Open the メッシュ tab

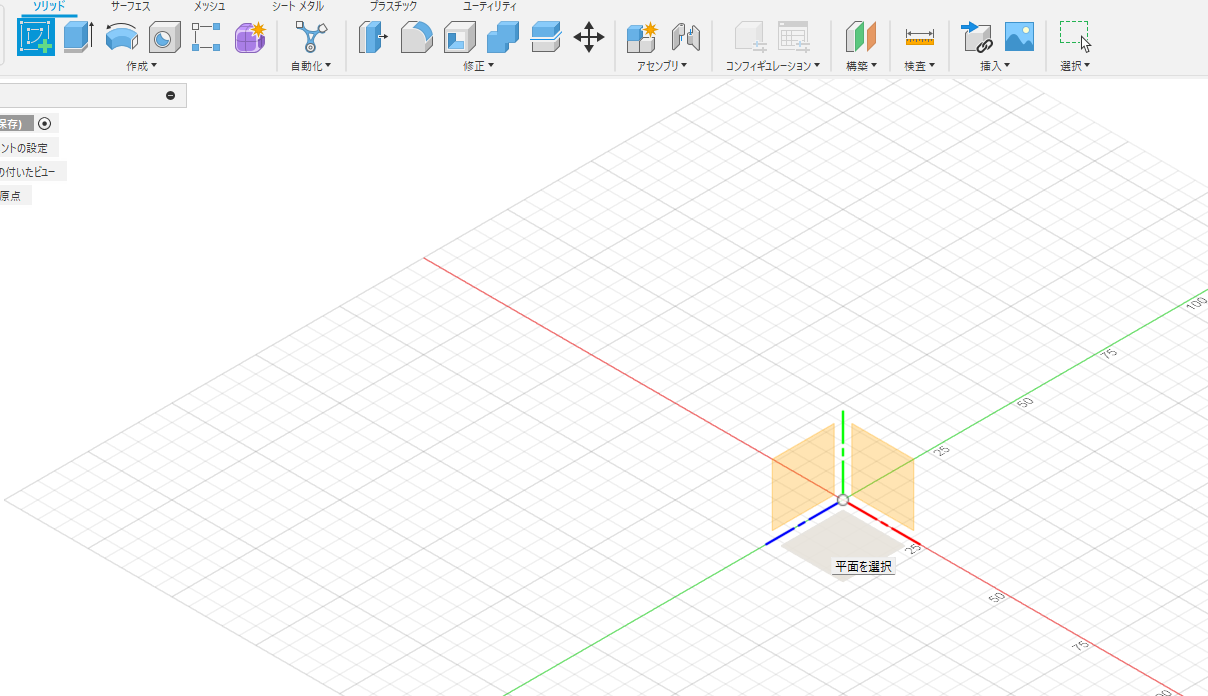coord(209,7)
